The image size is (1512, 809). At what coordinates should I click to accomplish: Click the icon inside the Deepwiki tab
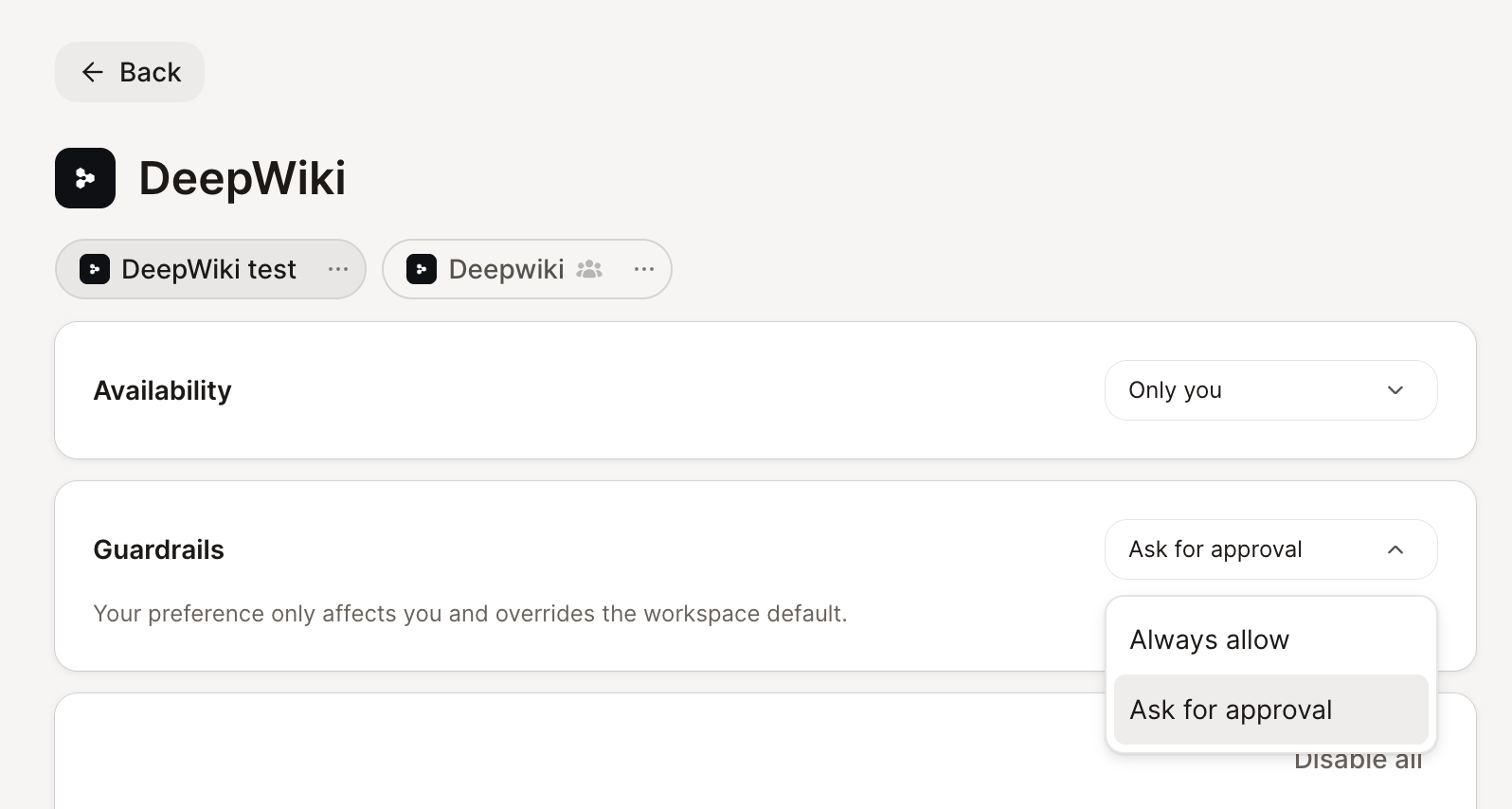click(x=422, y=269)
